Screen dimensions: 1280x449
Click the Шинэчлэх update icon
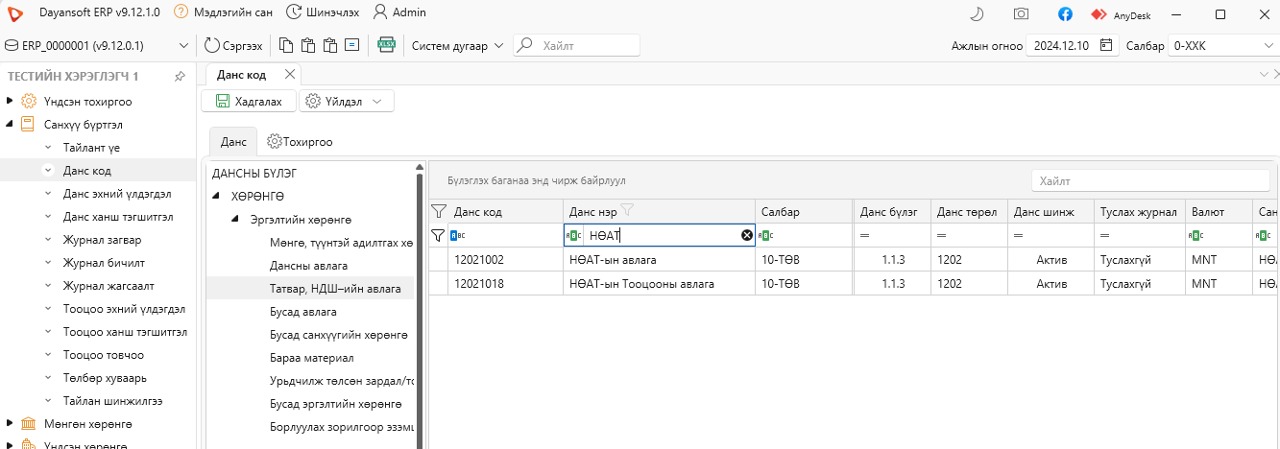[x=293, y=13]
